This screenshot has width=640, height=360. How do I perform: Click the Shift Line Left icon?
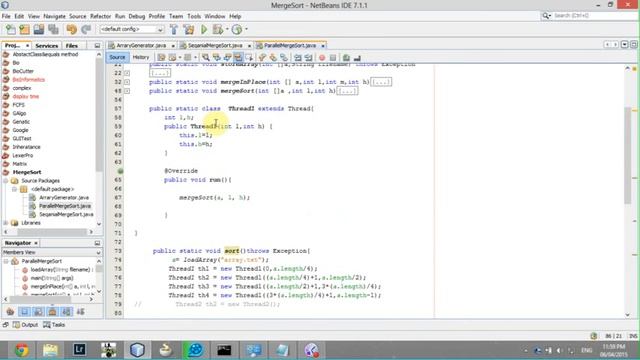[298, 58]
